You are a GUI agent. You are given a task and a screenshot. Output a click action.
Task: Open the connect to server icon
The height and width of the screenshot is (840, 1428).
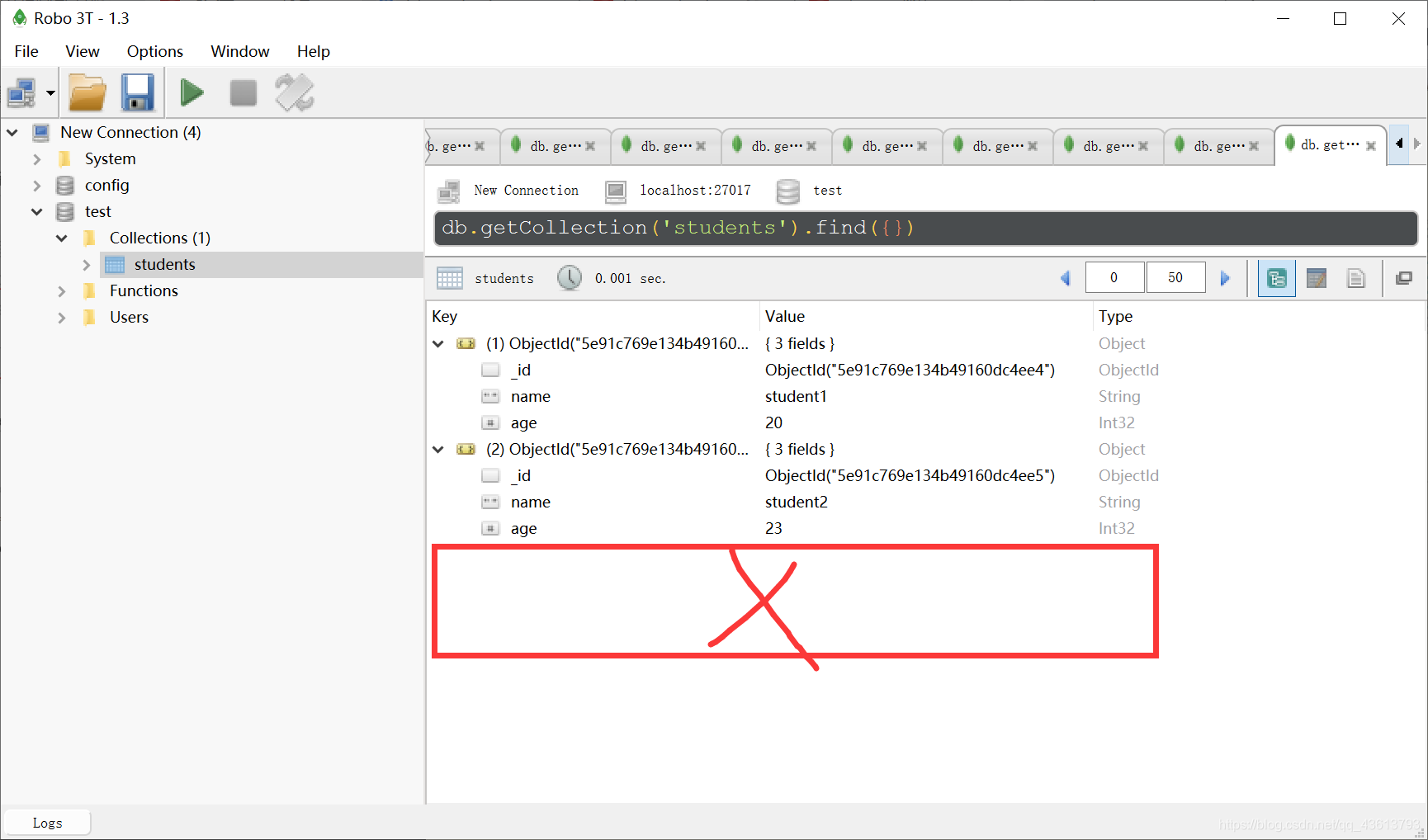point(21,92)
